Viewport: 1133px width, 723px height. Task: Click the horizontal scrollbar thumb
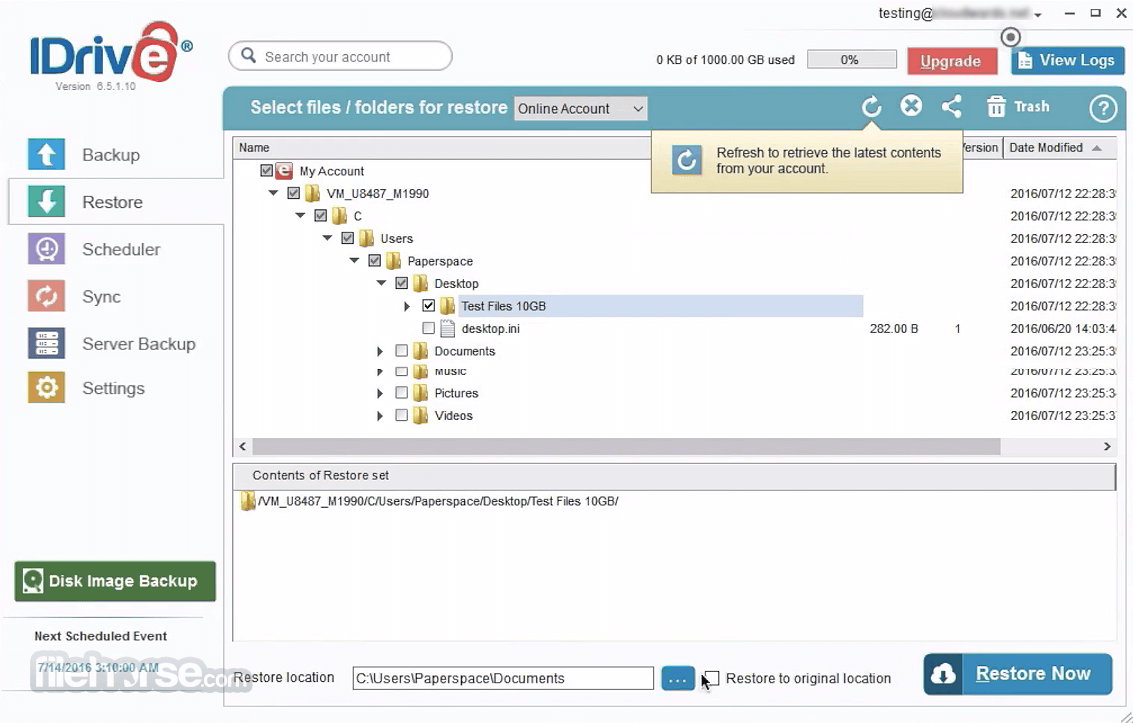tap(626, 447)
